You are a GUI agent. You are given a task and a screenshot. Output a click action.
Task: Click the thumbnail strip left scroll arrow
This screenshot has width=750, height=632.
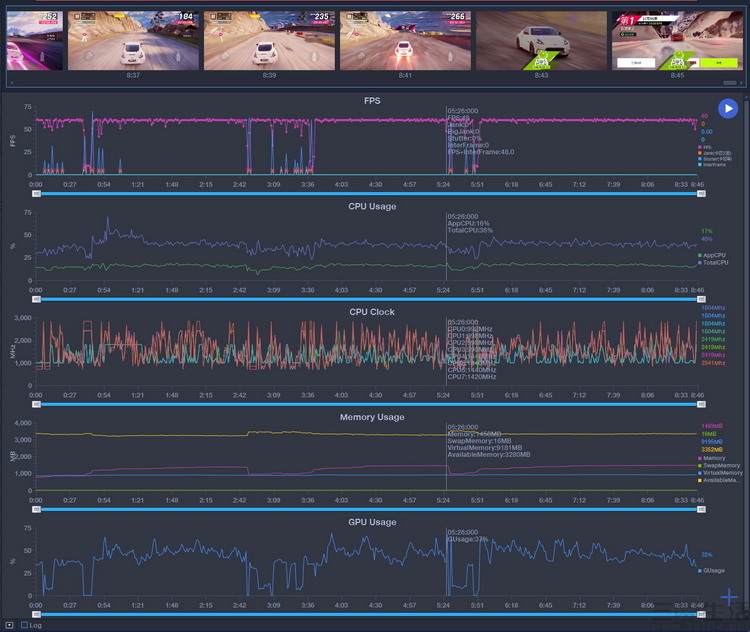pyautogui.click(x=11, y=82)
